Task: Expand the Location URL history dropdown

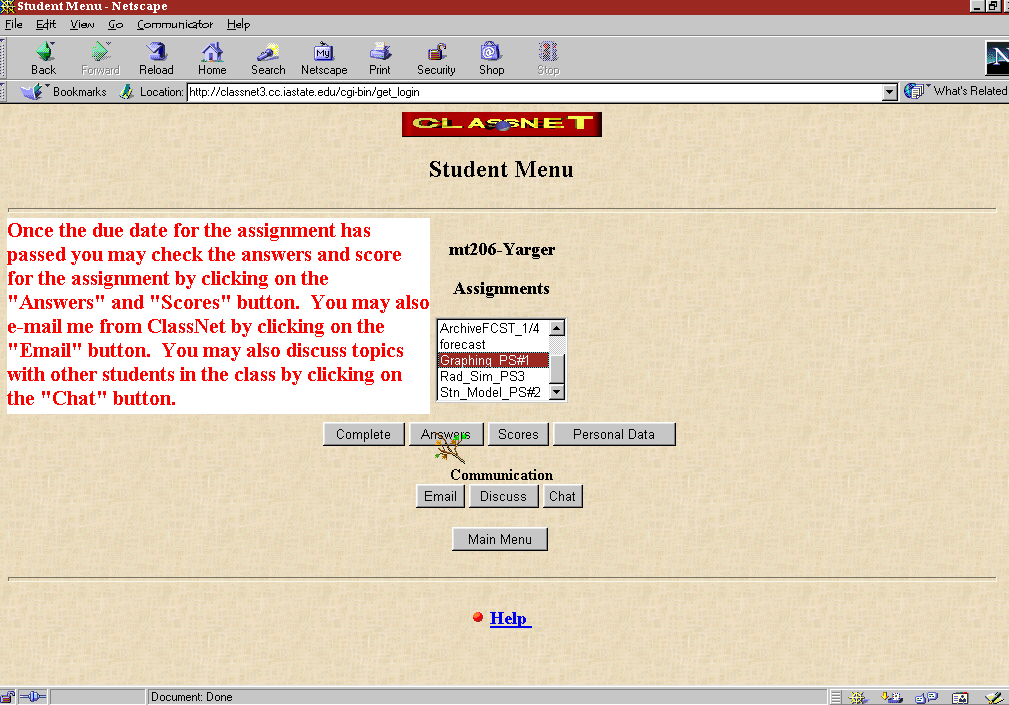Action: [x=890, y=92]
